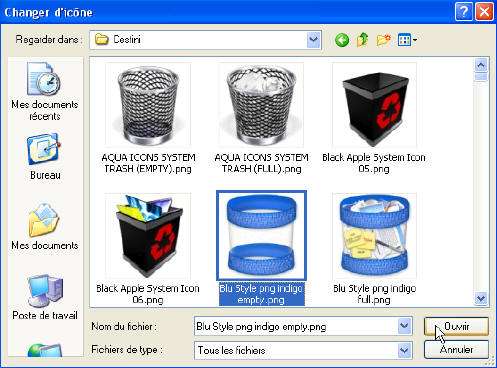Click the label Blu Style png indigo full.png
Viewport: 497px width, 368px height.
374,294
